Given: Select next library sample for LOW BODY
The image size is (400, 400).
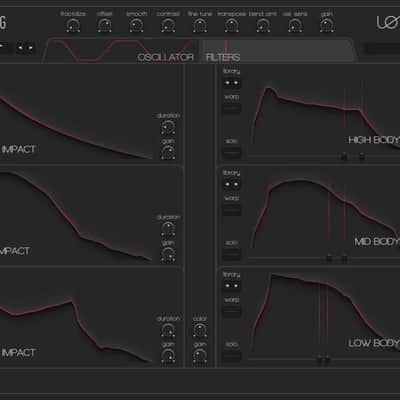Looking at the screenshot, I should (x=236, y=286).
